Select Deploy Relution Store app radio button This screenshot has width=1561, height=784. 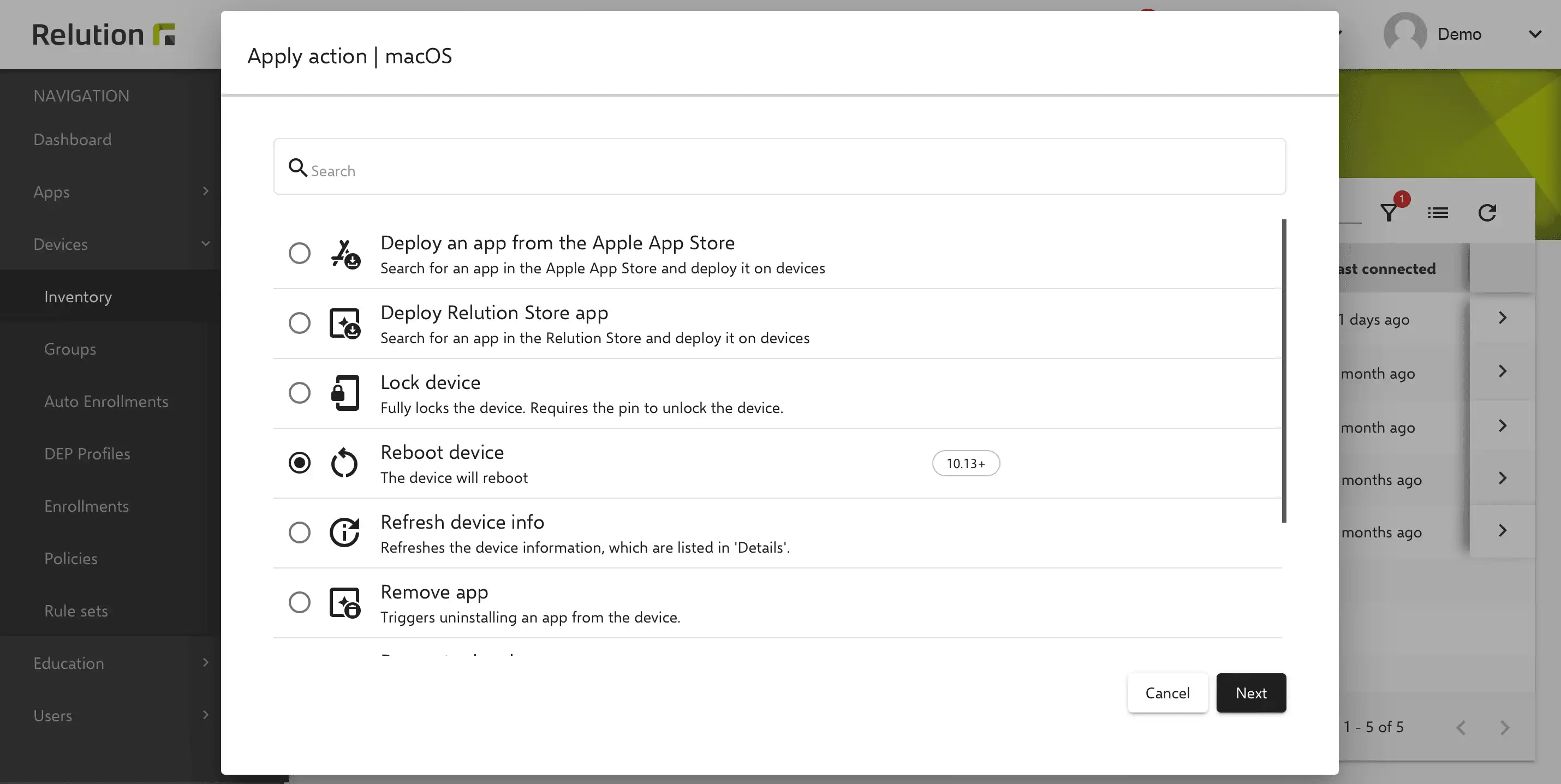[x=299, y=323]
